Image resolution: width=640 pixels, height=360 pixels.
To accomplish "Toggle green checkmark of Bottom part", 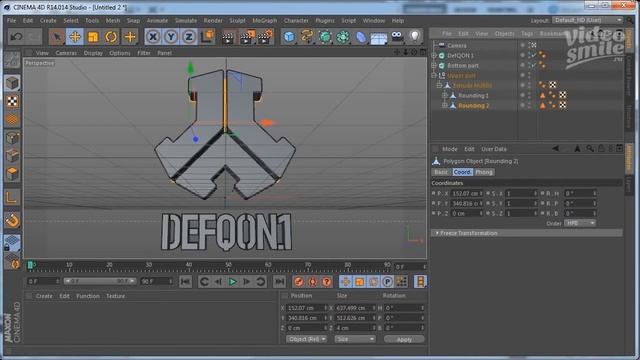I will click(x=533, y=65).
